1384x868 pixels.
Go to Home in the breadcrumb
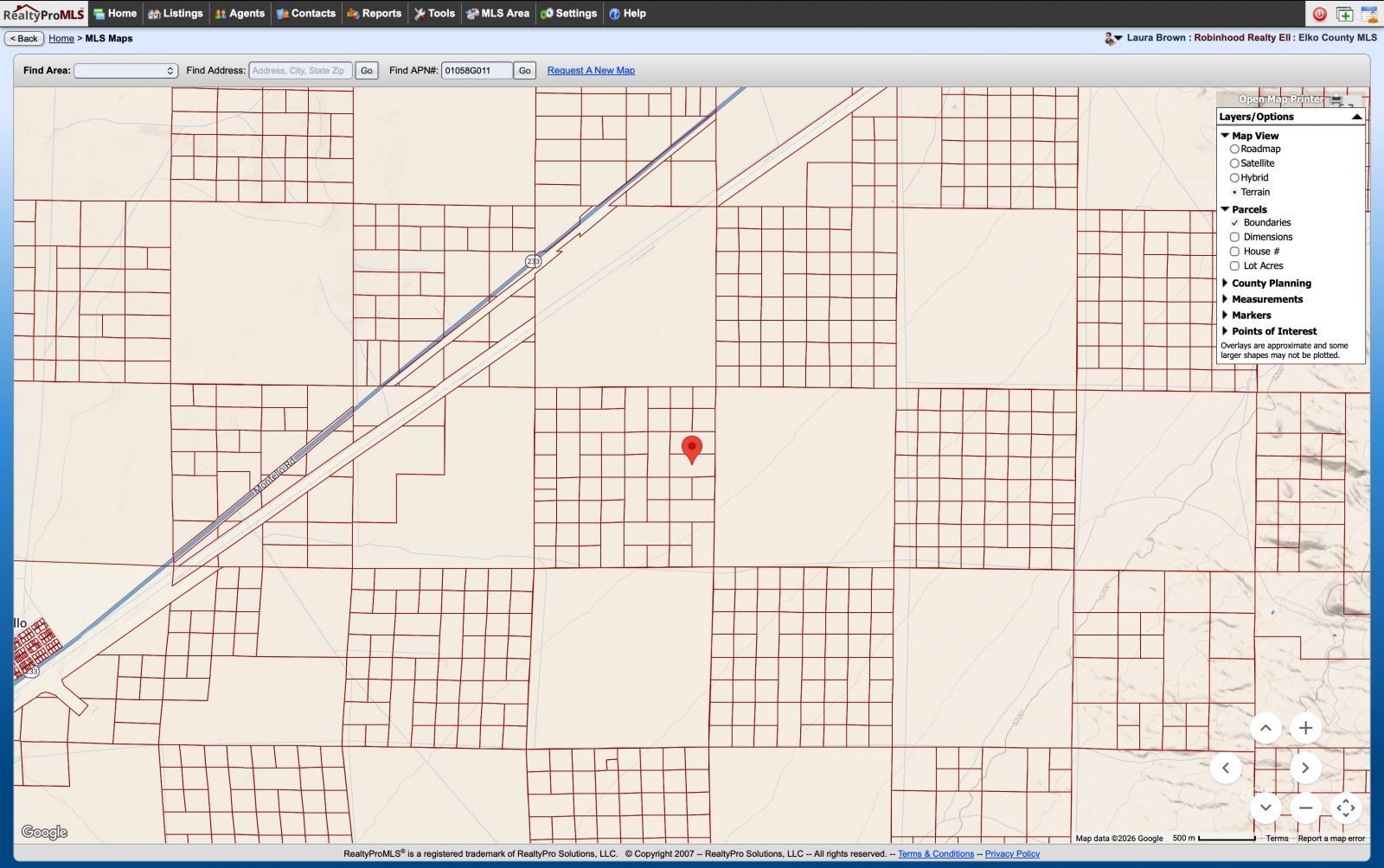(61, 38)
